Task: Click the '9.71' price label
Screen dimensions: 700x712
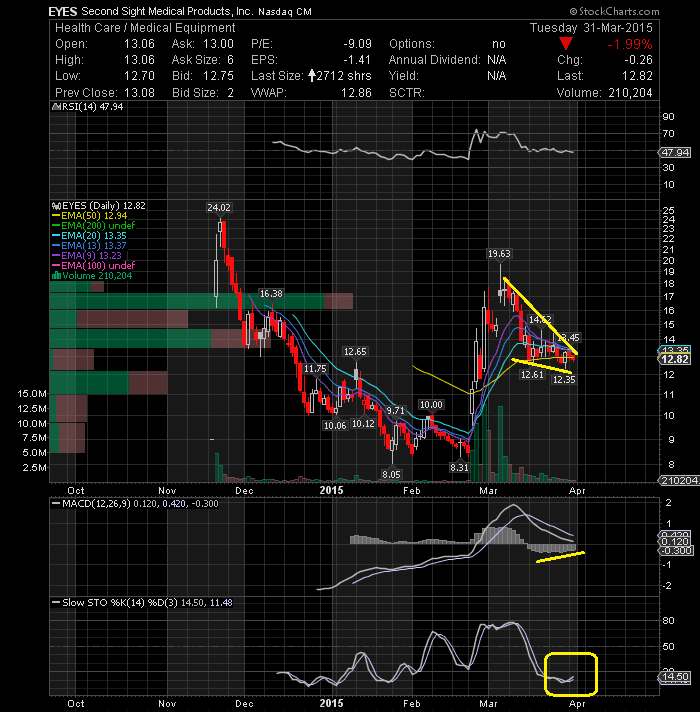Action: coord(395,410)
